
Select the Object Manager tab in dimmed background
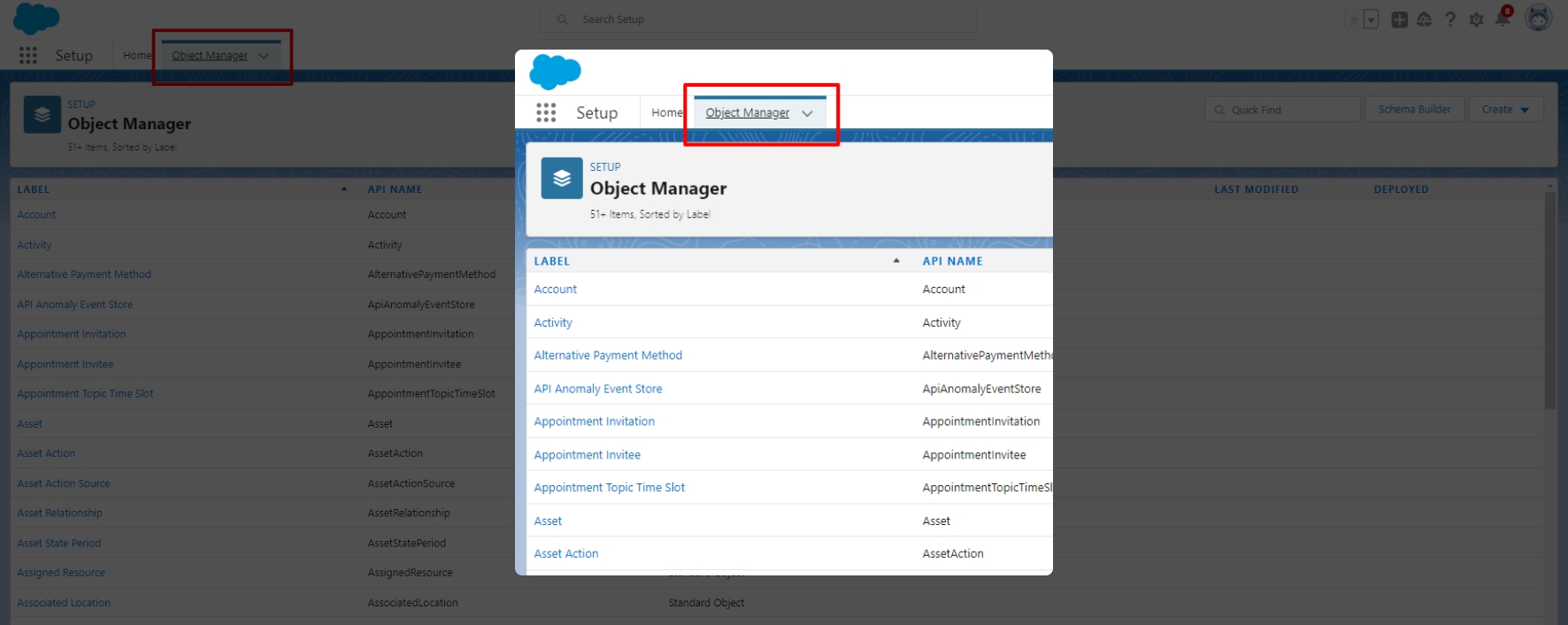click(x=210, y=56)
